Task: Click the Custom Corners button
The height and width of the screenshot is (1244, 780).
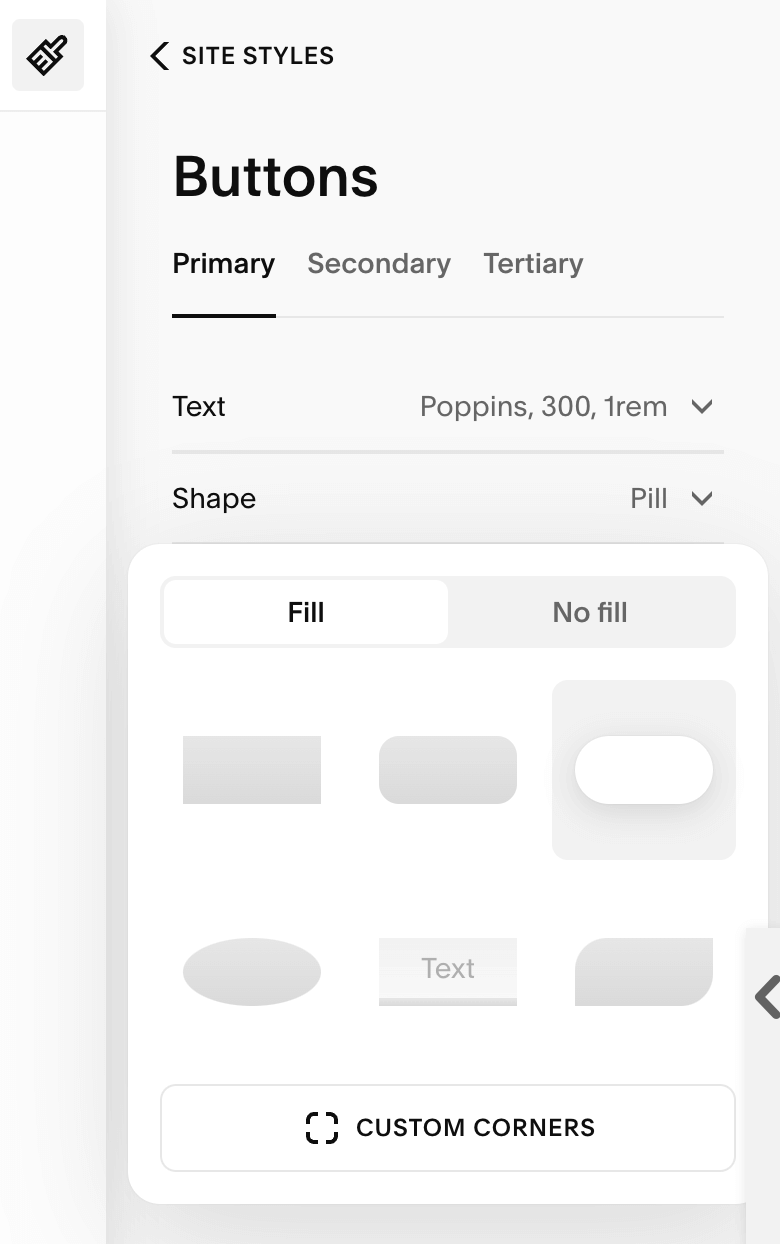Action: [x=448, y=1128]
